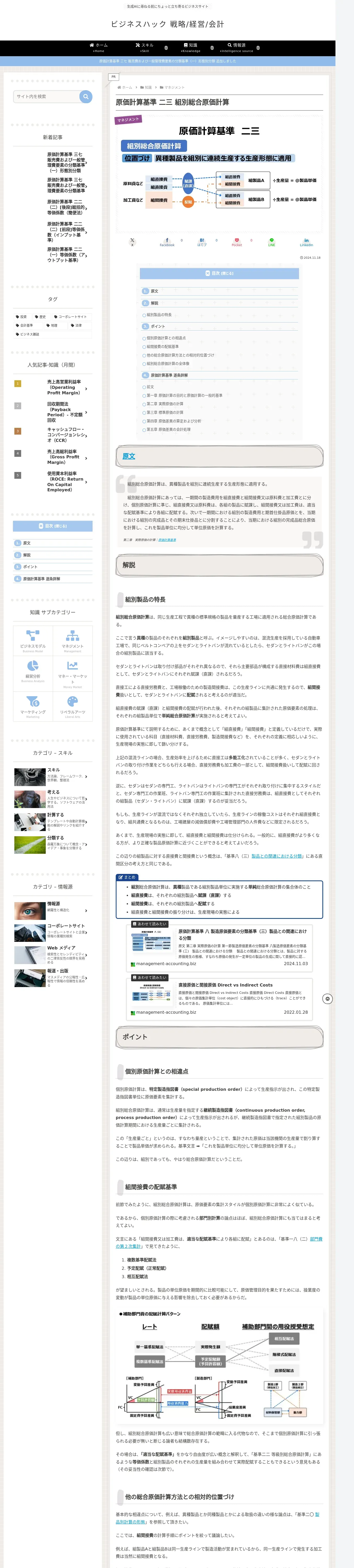Image resolution: width=354 pixels, height=1568 pixels.
Task: Bookmark article with Hatena B! icon
Action: (202, 242)
